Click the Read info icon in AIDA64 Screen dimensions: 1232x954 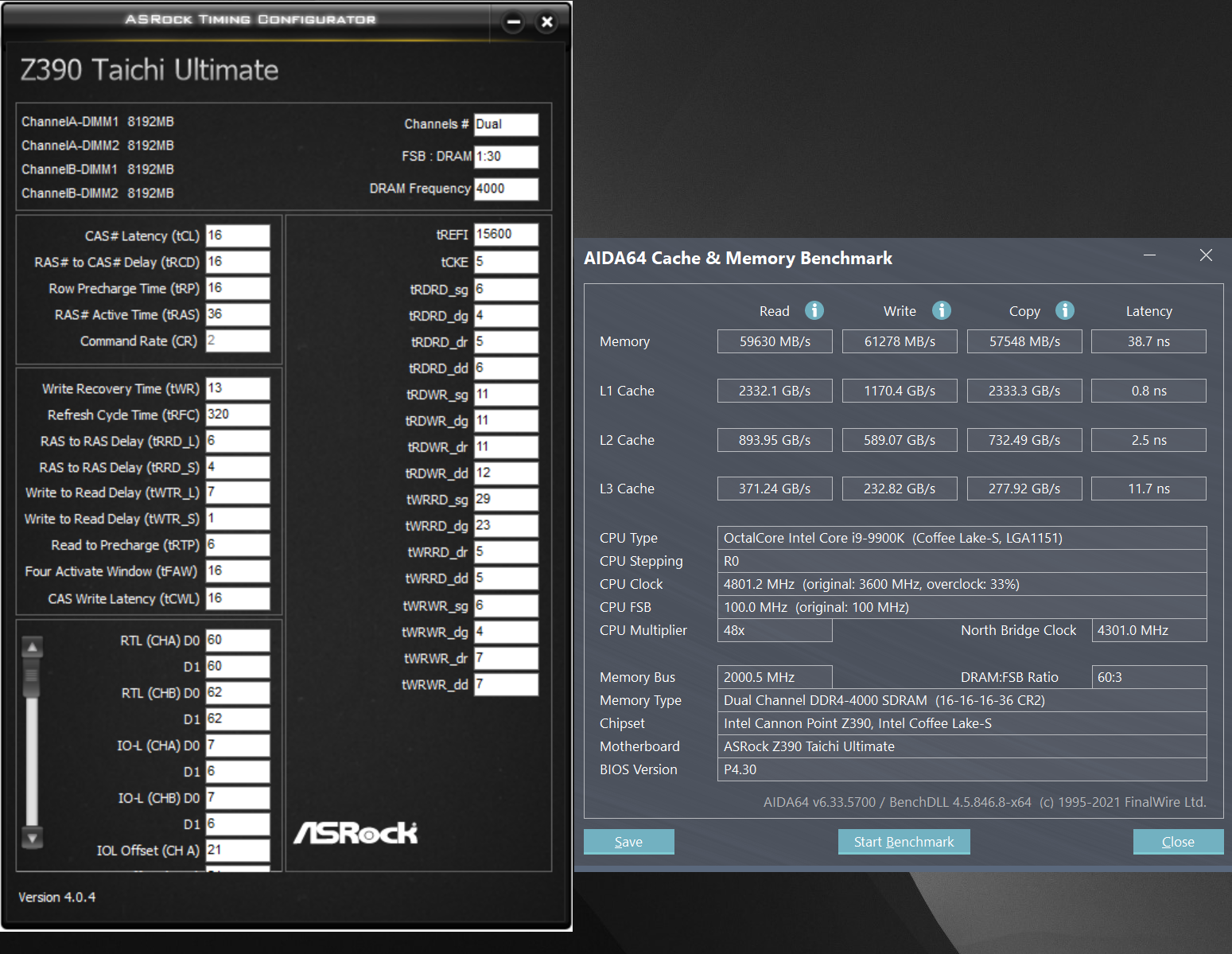(x=814, y=310)
